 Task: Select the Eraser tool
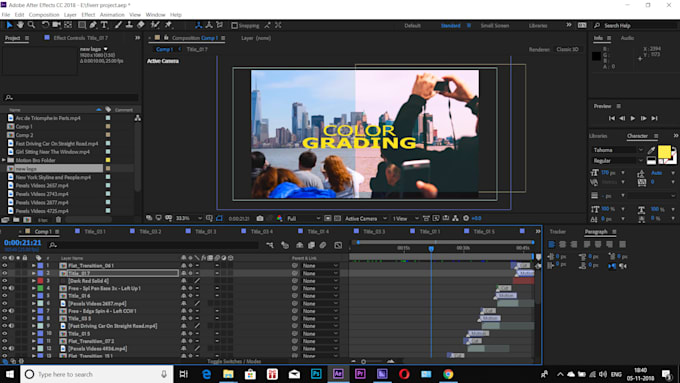click(141, 25)
